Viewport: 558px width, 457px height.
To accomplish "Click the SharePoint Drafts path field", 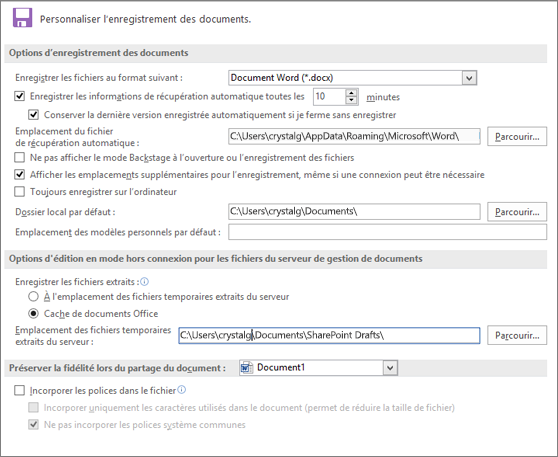I will point(329,336).
